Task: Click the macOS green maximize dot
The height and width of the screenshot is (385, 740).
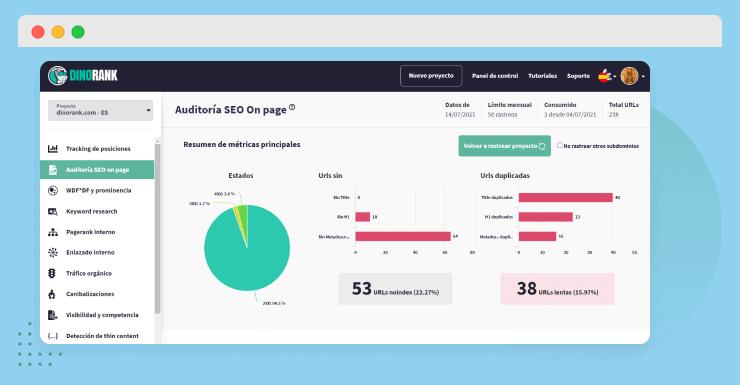Action: point(78,32)
